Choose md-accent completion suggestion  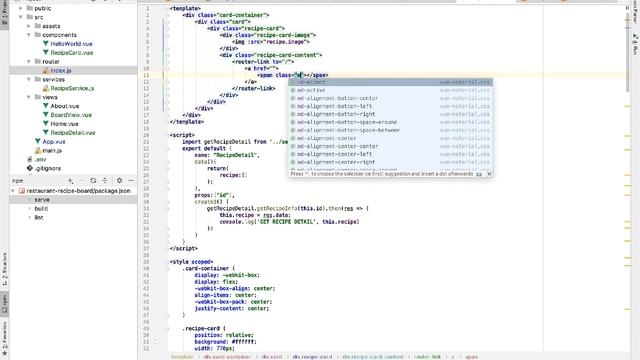390,82
